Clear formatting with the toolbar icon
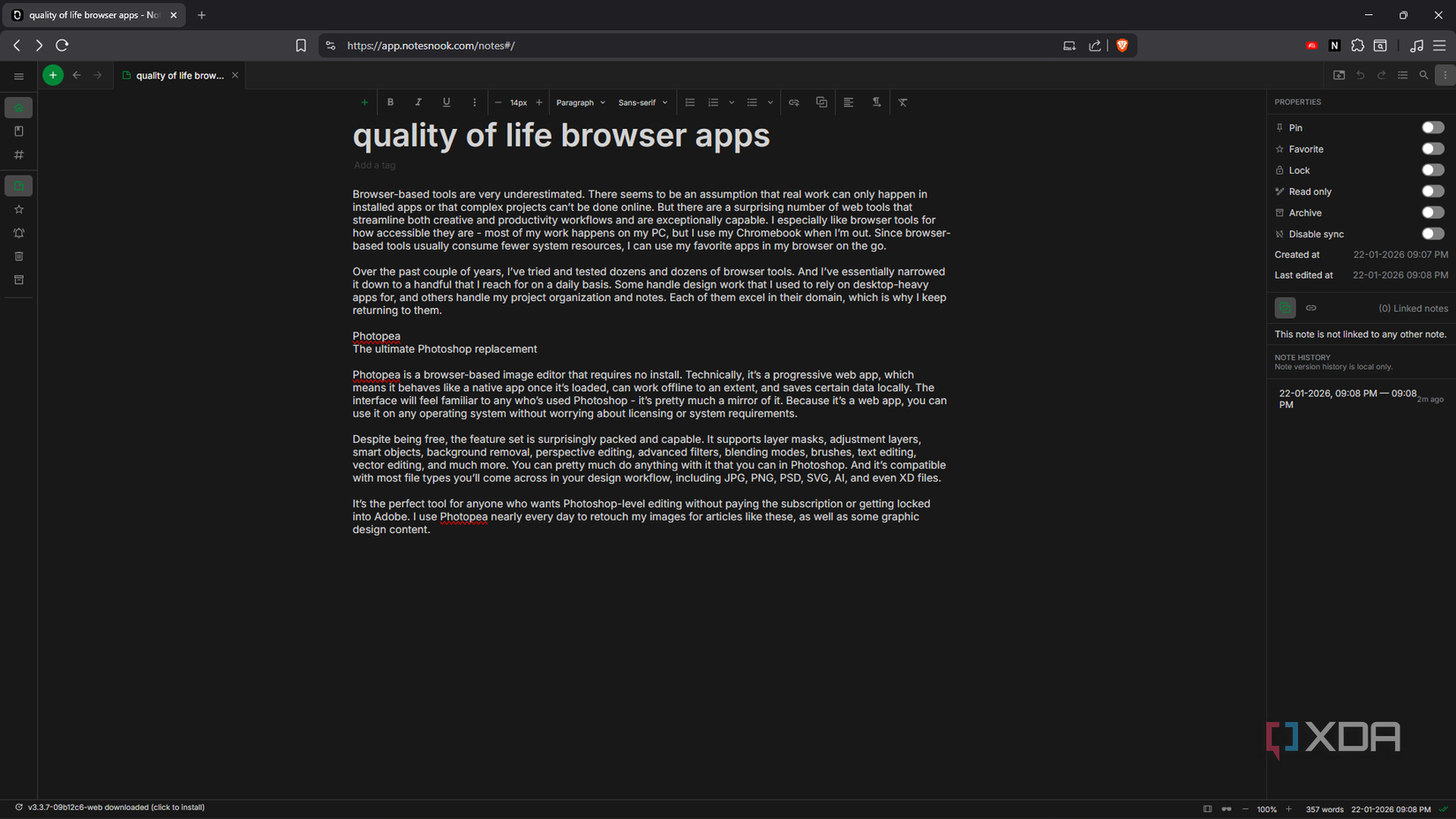 (x=903, y=102)
